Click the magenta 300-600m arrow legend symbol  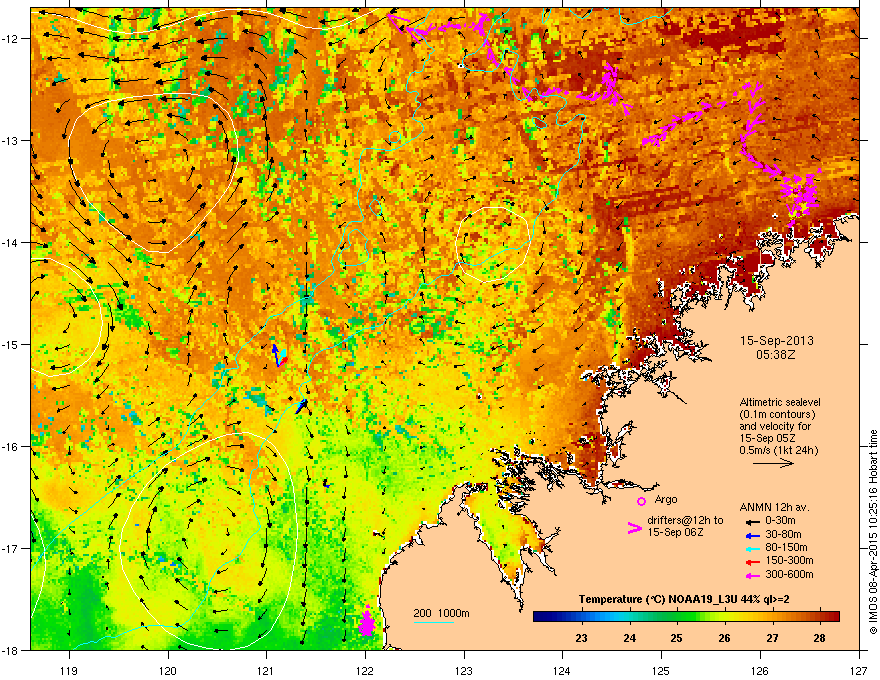tap(752, 576)
